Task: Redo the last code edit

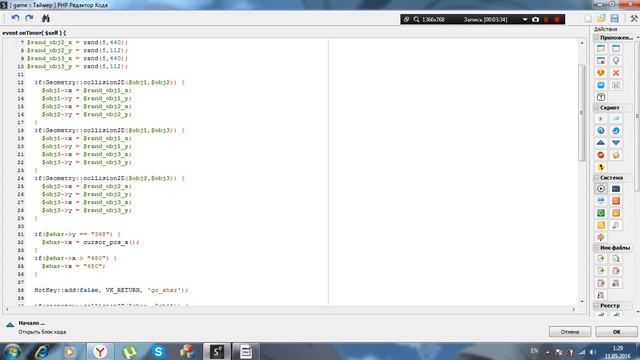Action: [29, 18]
